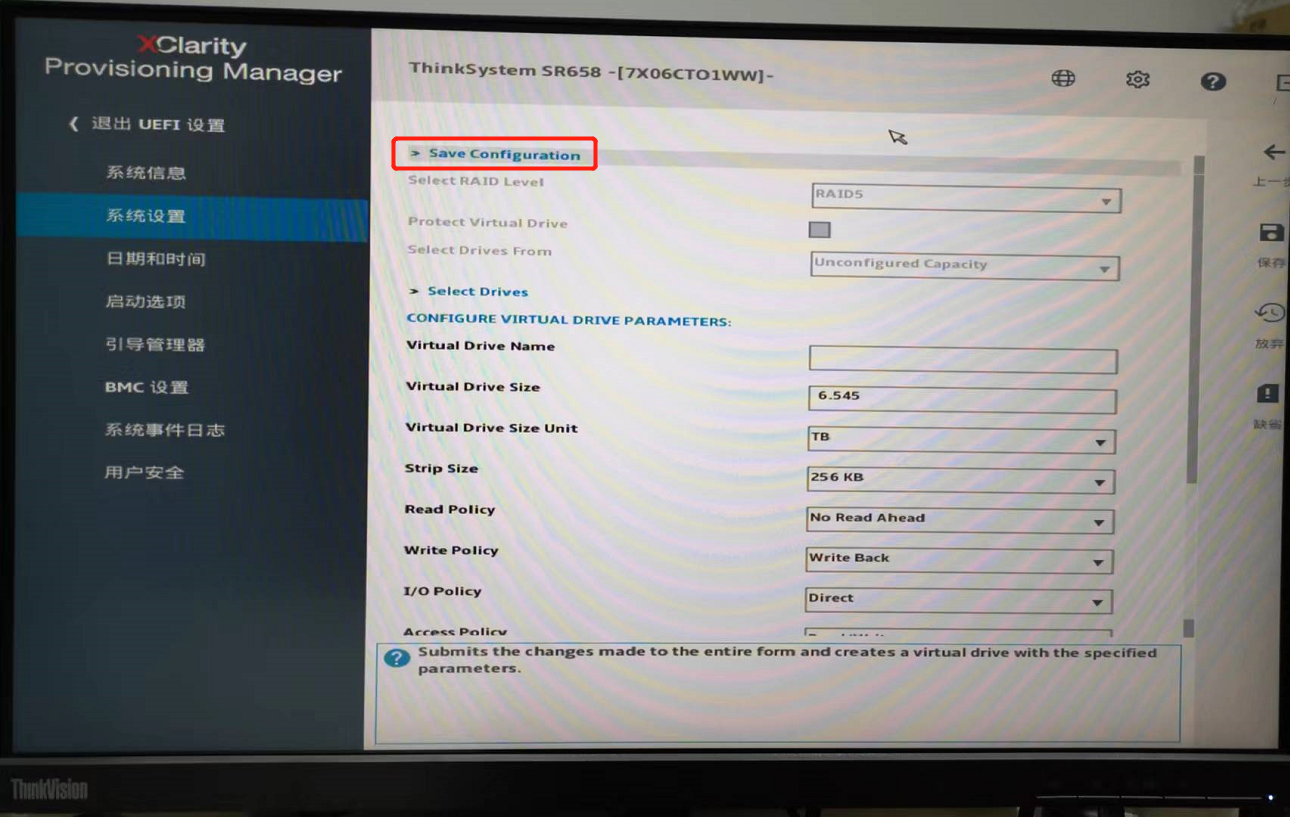The image size is (1290, 817).
Task: Select 引导管理器 in the sidebar
Action: tap(155, 345)
